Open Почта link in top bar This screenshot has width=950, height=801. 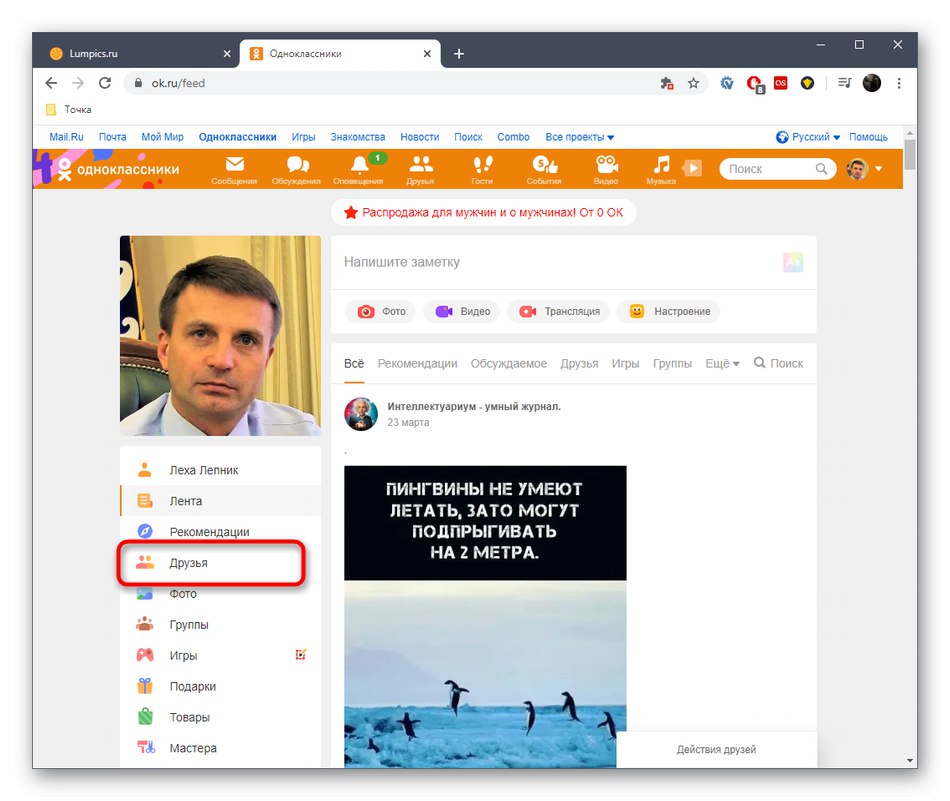point(113,137)
